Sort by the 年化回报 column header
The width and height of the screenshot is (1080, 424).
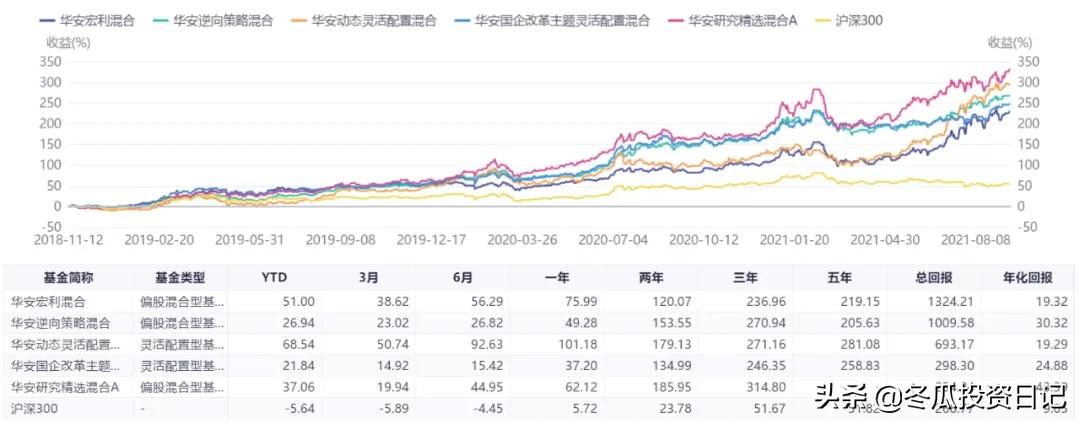tap(1028, 277)
